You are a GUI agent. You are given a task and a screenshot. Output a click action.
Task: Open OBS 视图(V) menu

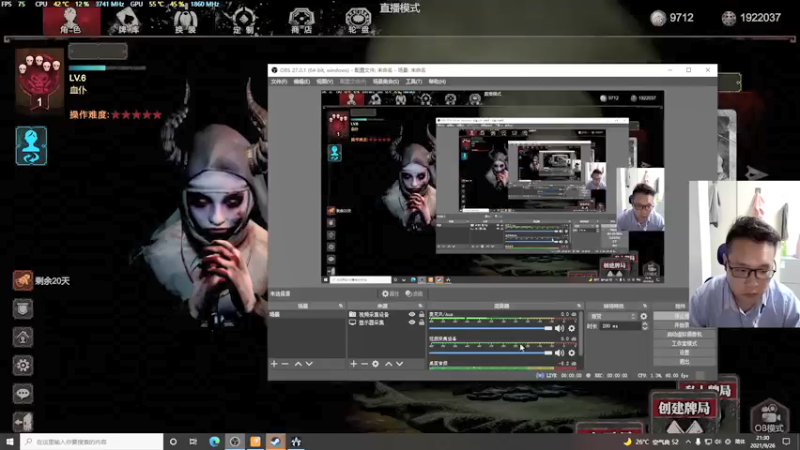coord(324,82)
